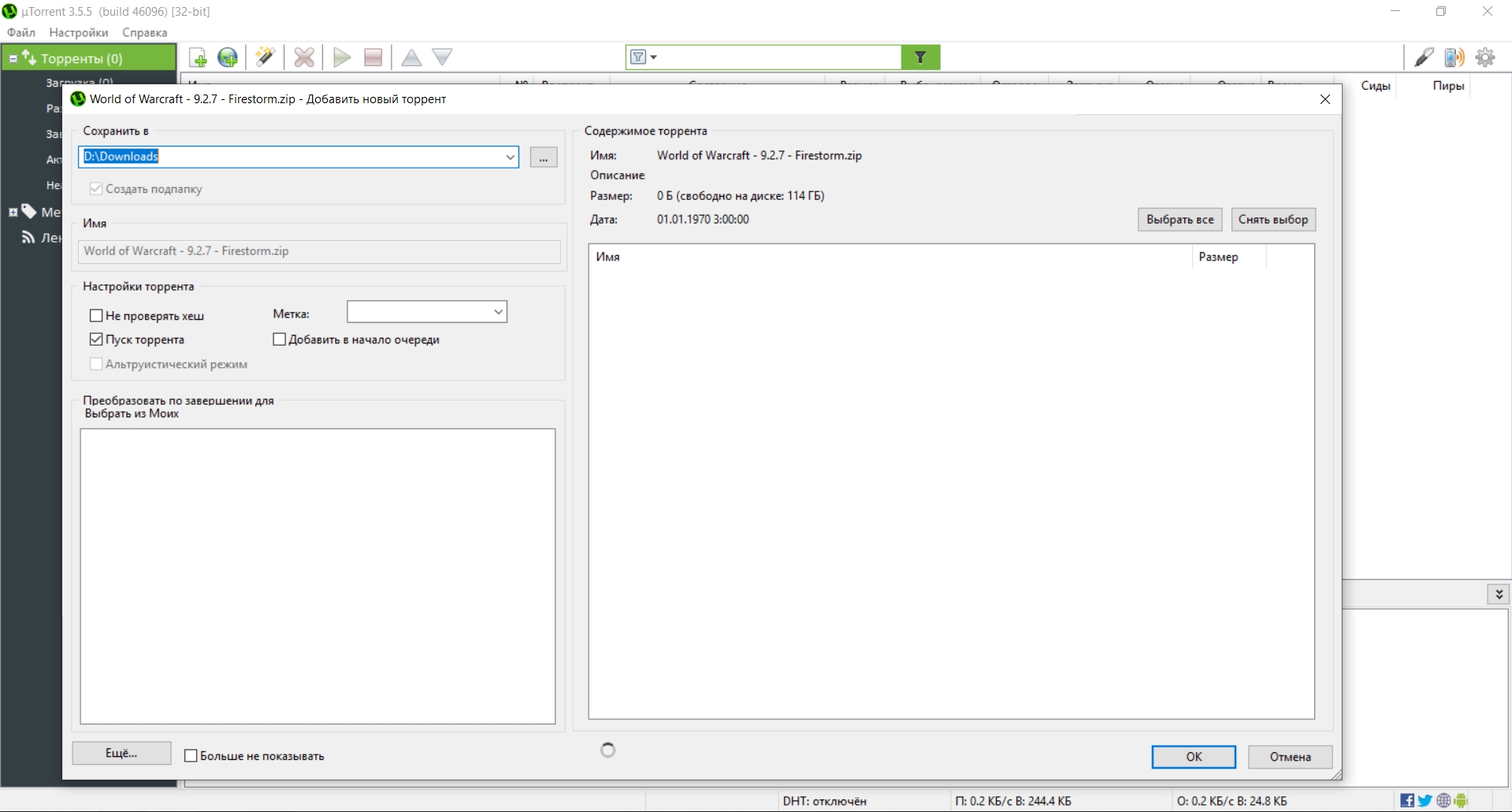Check 'Больше не показывать' checkbox
Image resolution: width=1512 pixels, height=812 pixels.
(191, 755)
